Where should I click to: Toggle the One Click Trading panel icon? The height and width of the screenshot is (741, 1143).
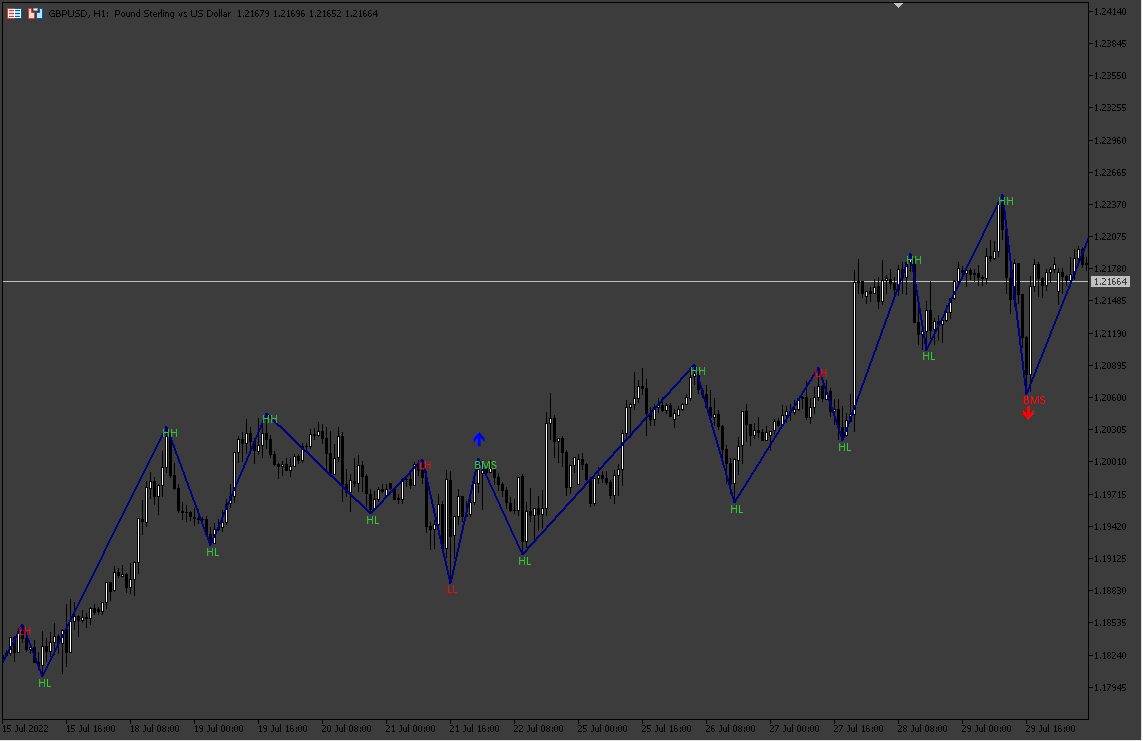(x=35, y=13)
